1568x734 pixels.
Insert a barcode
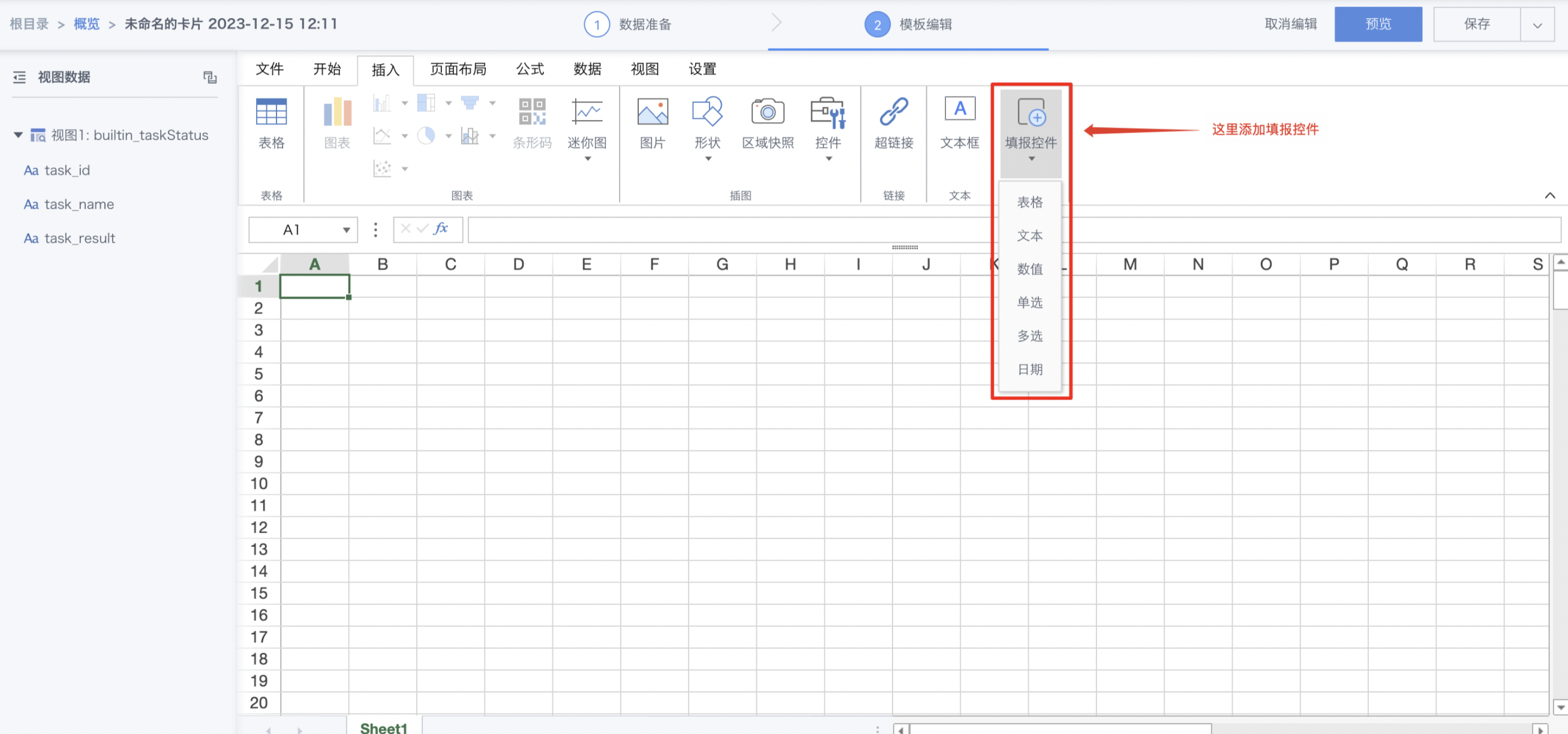pyautogui.click(x=532, y=124)
